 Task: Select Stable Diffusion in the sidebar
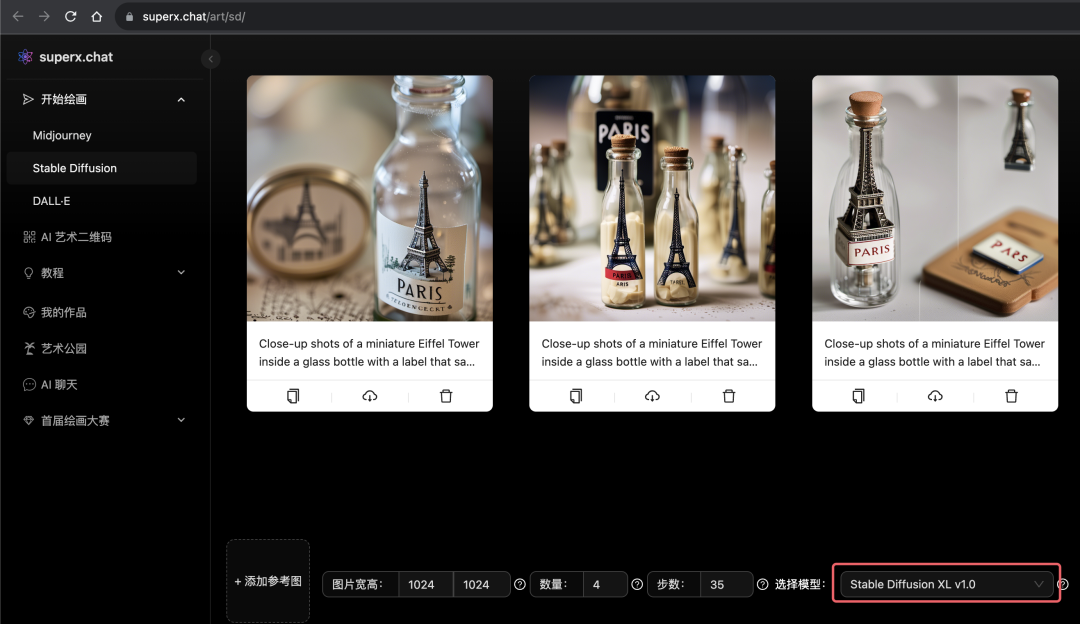click(x=102, y=168)
